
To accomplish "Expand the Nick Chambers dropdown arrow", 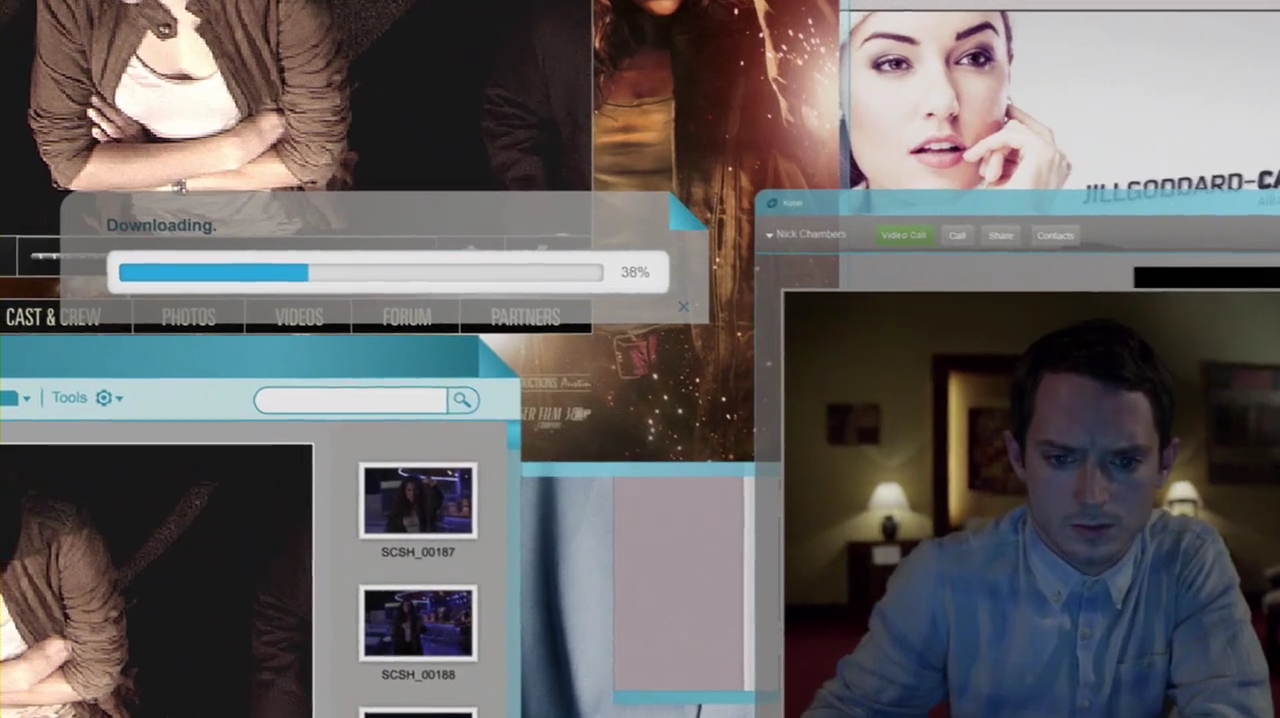I will [769, 235].
